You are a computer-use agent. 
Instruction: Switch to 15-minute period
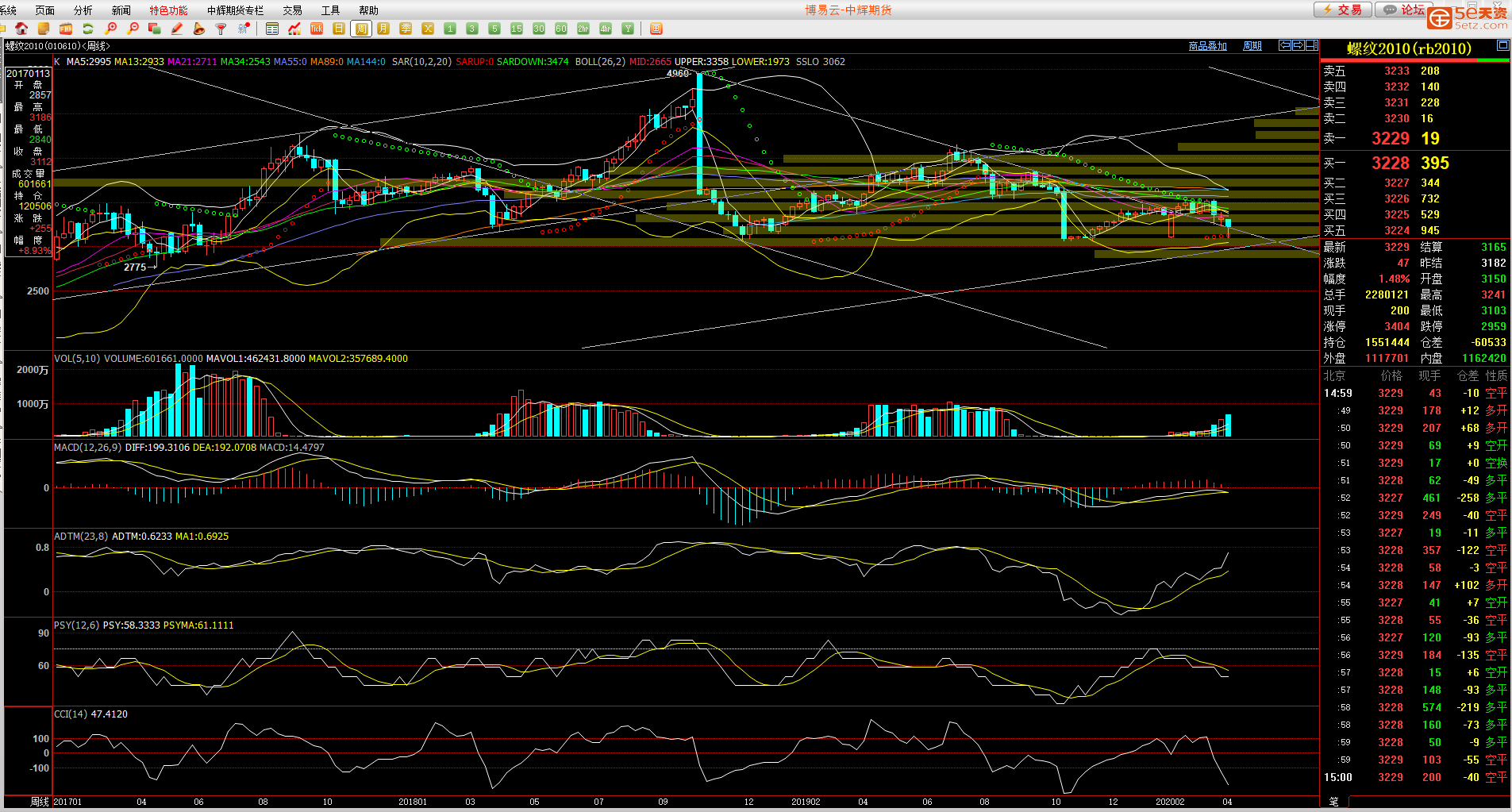tap(517, 29)
